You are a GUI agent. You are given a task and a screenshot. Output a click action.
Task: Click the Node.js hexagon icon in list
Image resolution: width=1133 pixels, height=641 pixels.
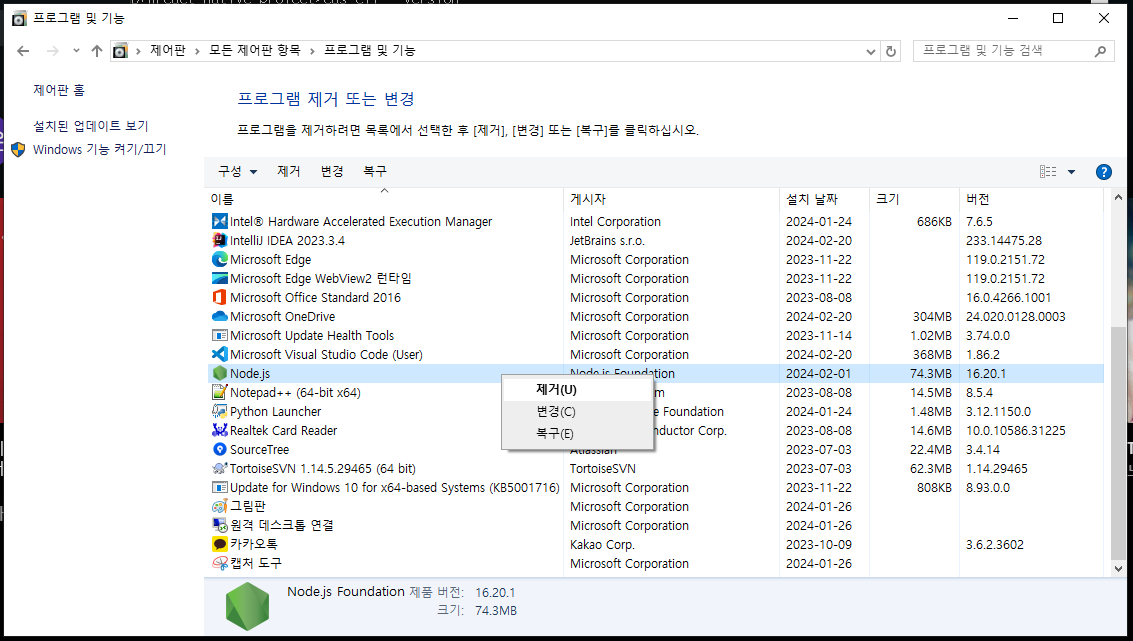click(220, 374)
